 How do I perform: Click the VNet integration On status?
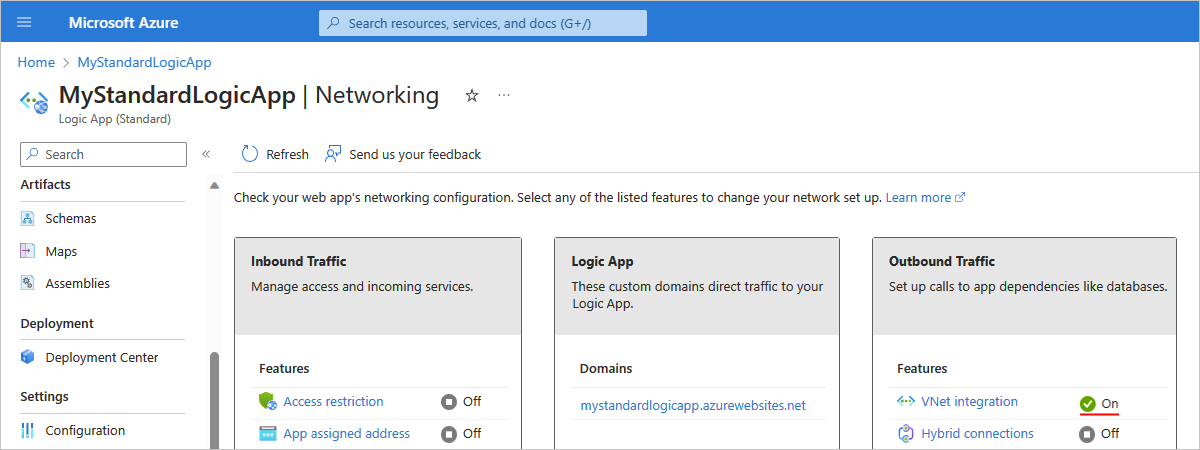pos(1099,403)
